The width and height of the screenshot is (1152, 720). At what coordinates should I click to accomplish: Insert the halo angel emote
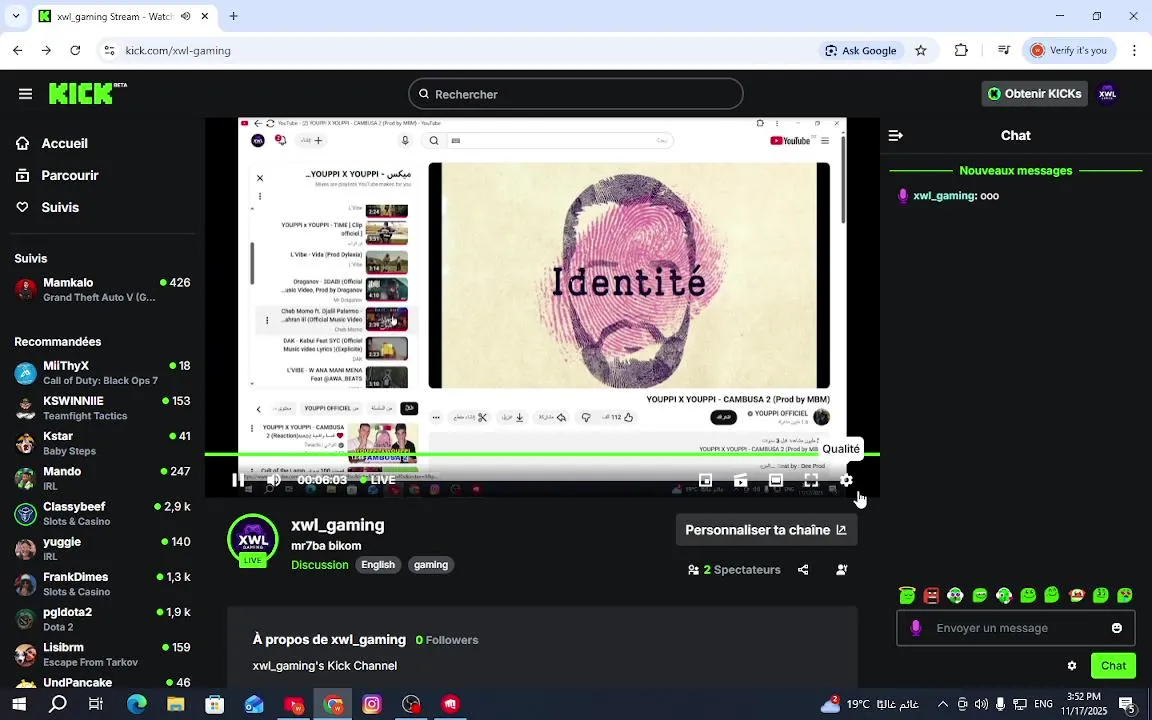(907, 594)
